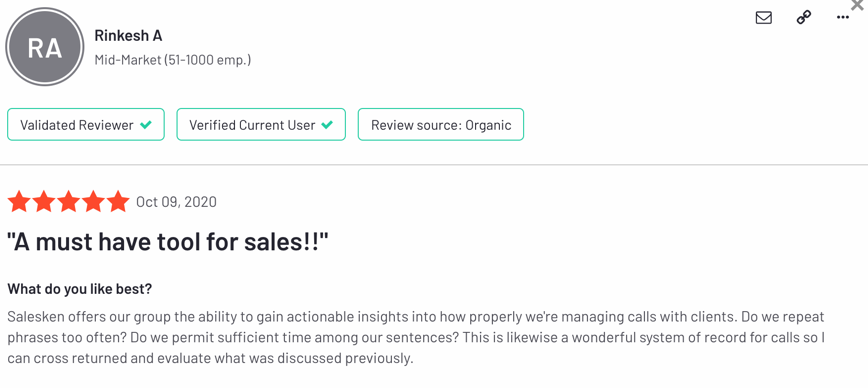Image resolution: width=868 pixels, height=388 pixels.
Task: Open the "A must have tool for sales!!" title
Action: 168,242
